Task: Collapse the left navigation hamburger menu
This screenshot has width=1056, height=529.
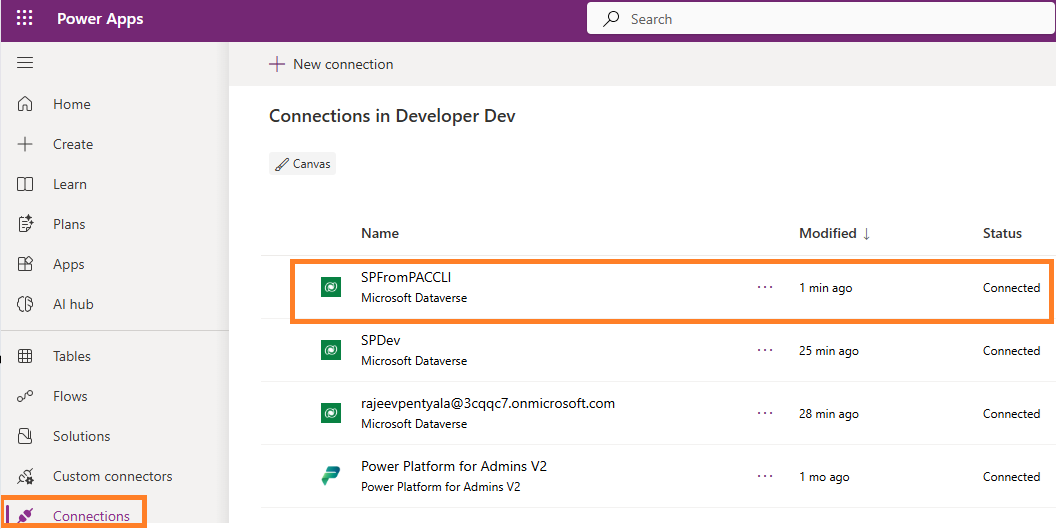Action: [x=25, y=63]
